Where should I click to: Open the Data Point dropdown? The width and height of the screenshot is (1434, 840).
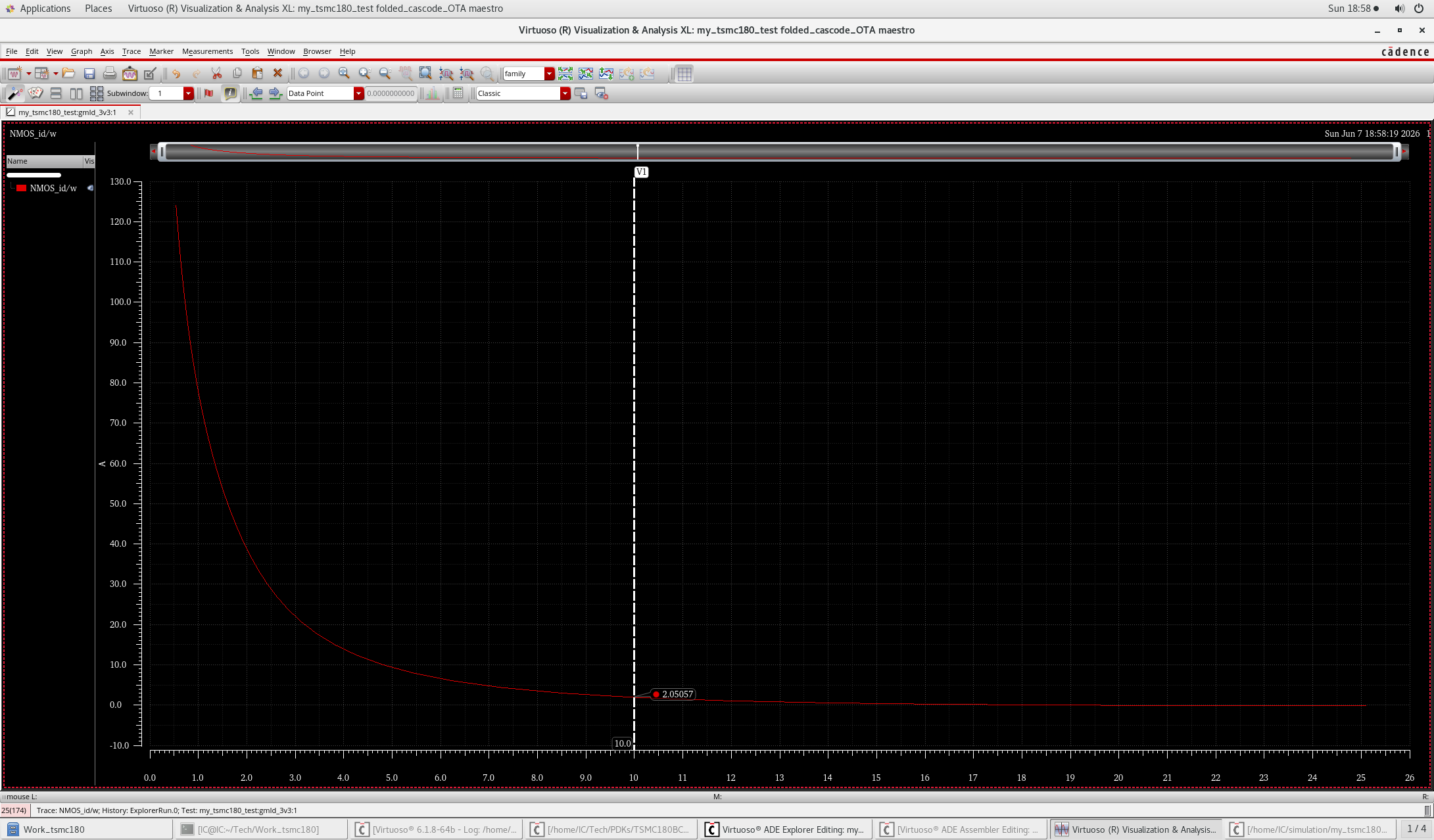(x=358, y=93)
